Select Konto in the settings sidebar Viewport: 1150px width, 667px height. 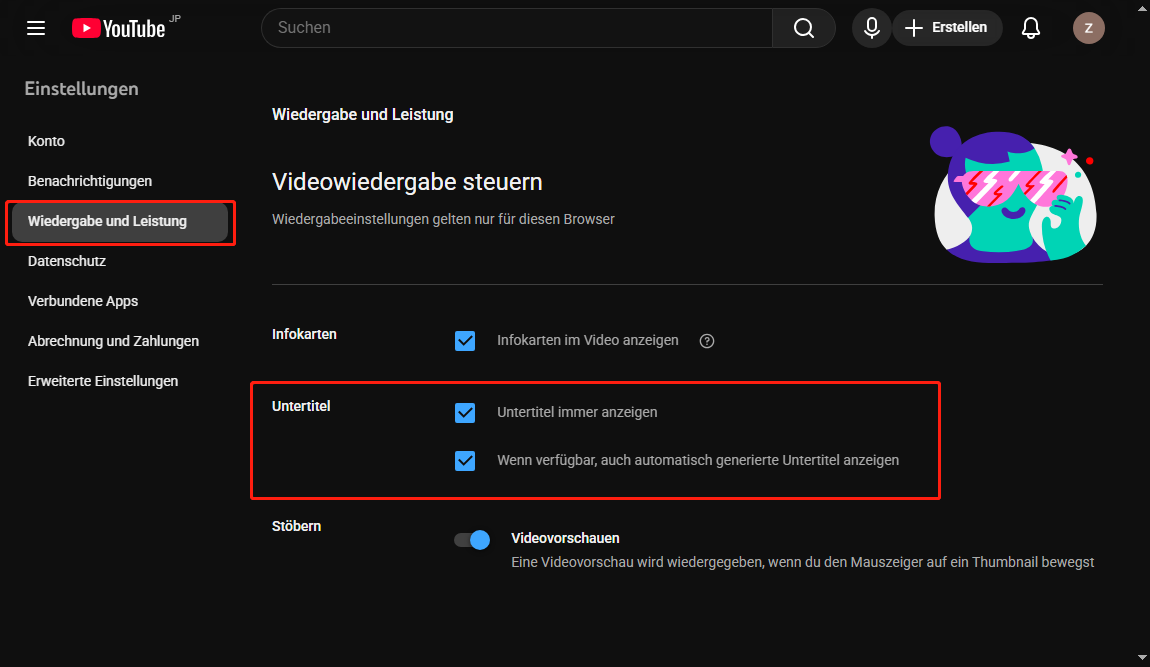46,140
